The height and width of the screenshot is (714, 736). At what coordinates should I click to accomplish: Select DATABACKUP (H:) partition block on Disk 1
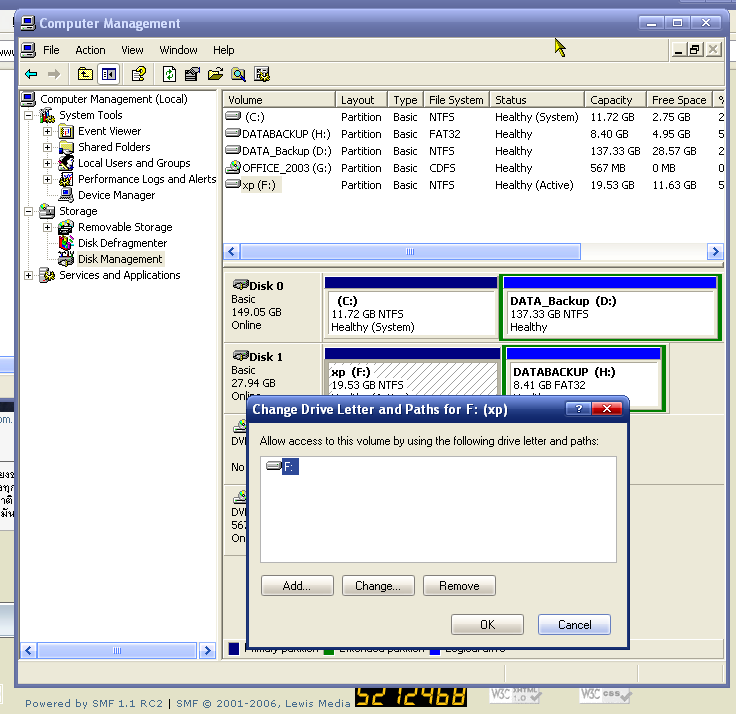583,378
